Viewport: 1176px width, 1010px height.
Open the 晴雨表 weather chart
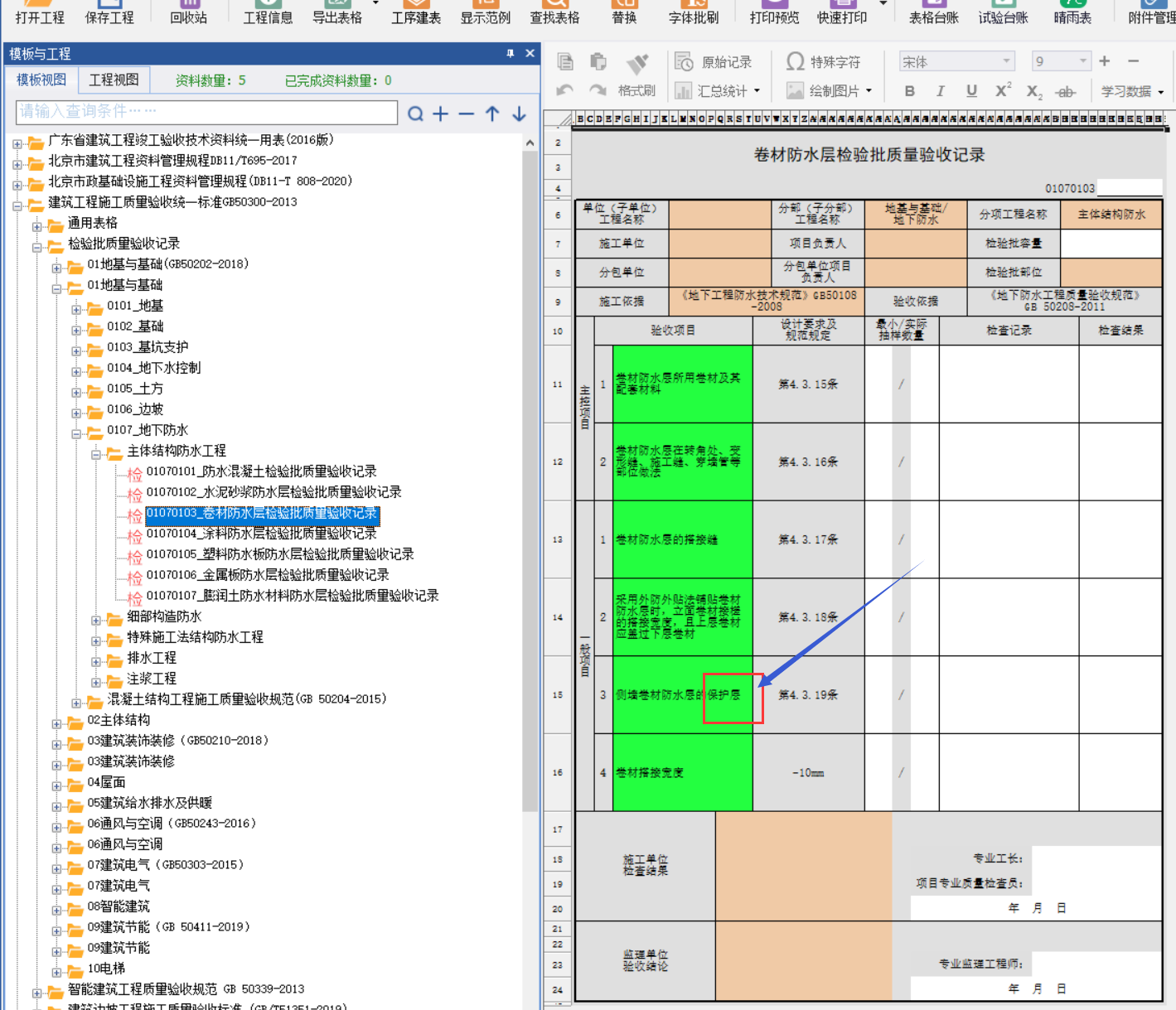click(x=1072, y=12)
